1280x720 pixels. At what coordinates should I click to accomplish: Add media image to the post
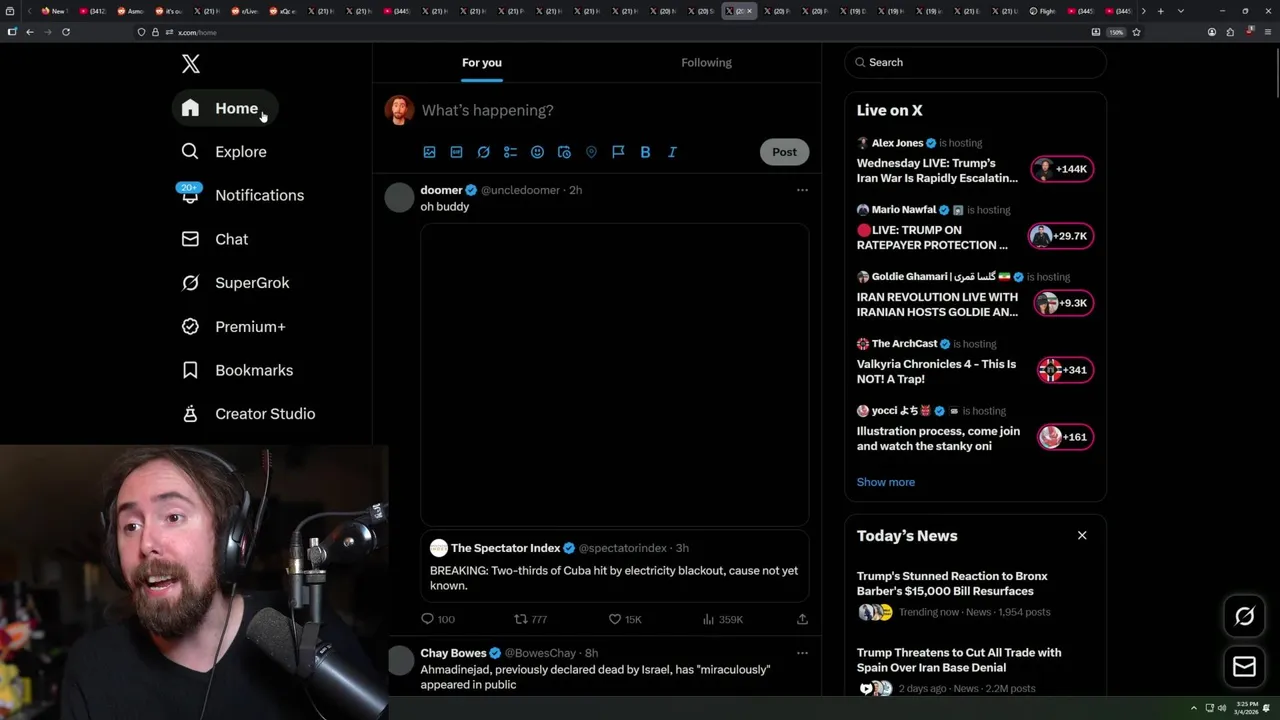(x=429, y=152)
